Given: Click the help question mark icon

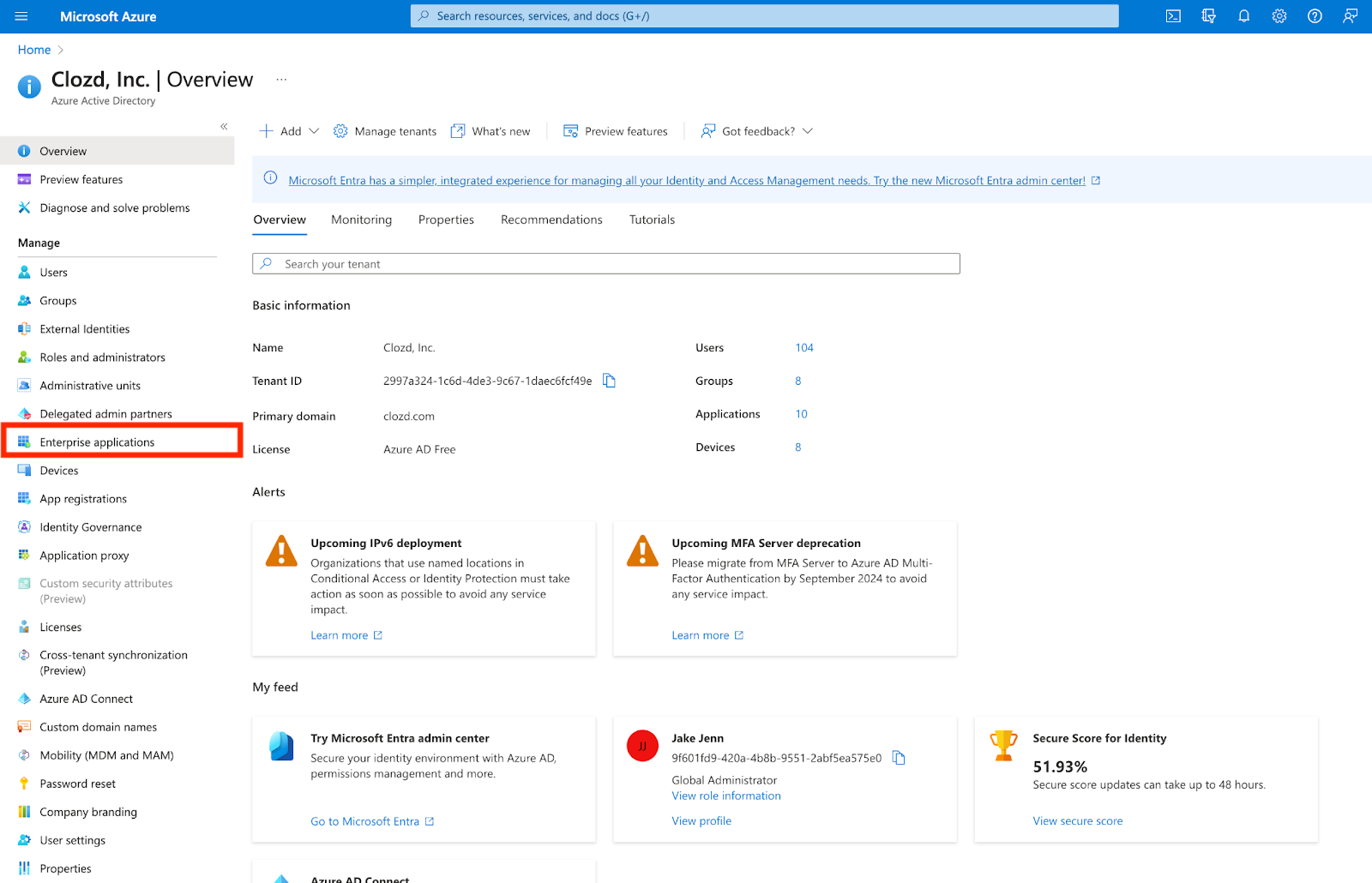Looking at the screenshot, I should (x=1314, y=16).
